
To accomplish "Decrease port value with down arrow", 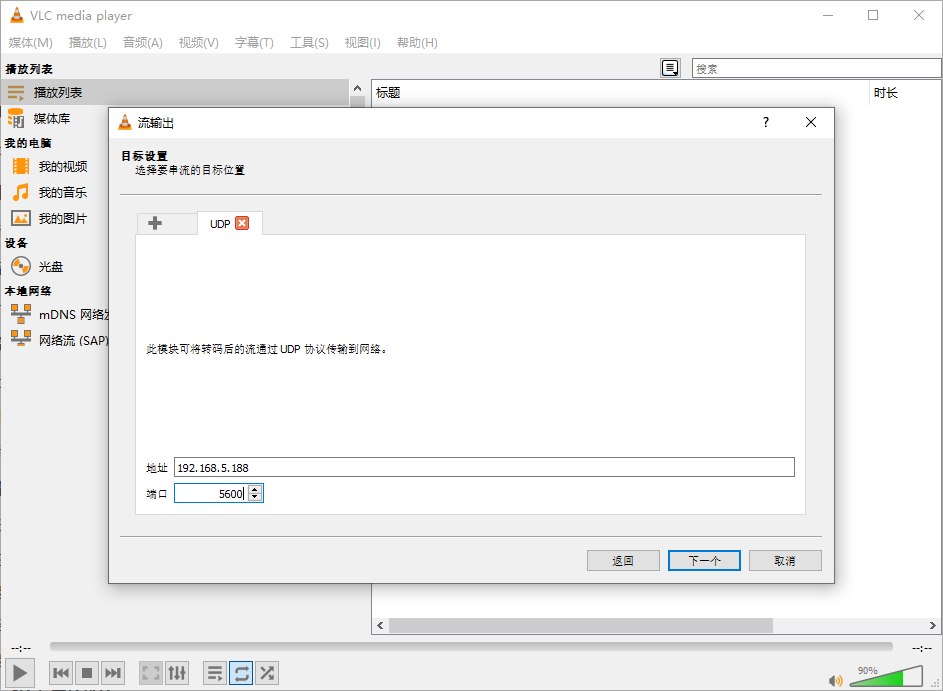I will [255, 497].
